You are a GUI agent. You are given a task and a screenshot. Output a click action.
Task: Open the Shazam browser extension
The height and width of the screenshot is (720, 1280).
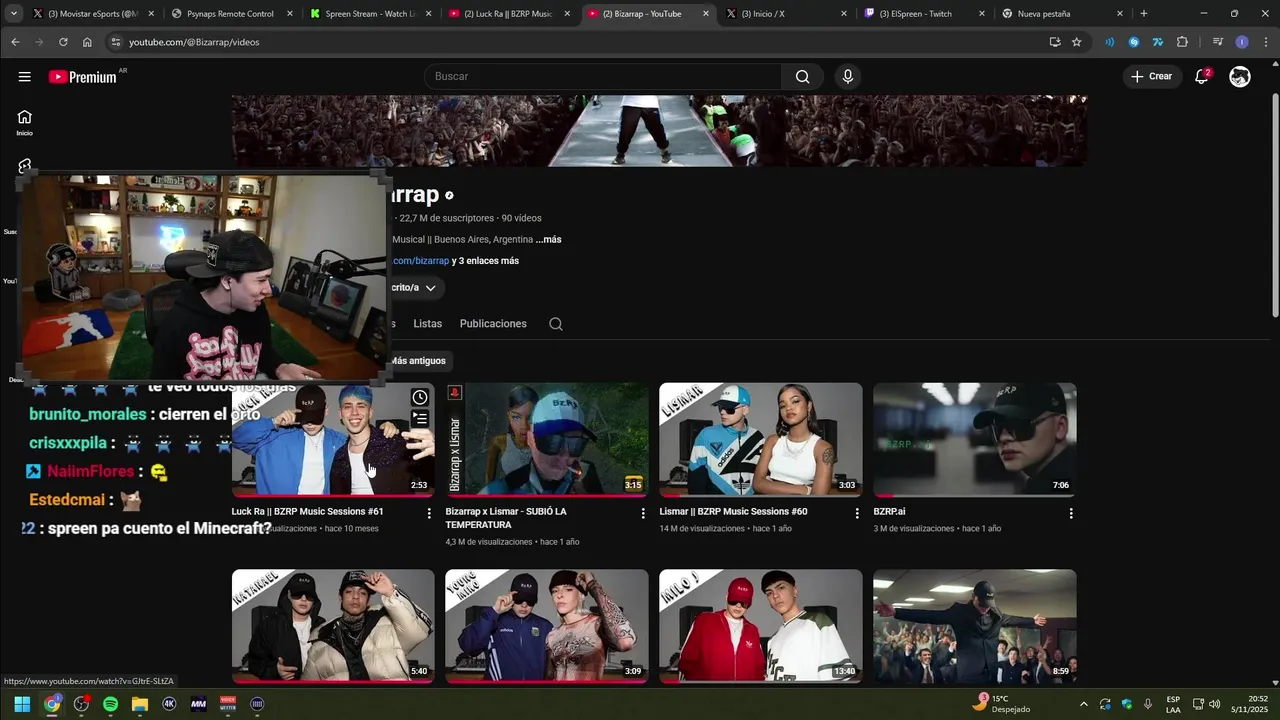[x=1133, y=42]
